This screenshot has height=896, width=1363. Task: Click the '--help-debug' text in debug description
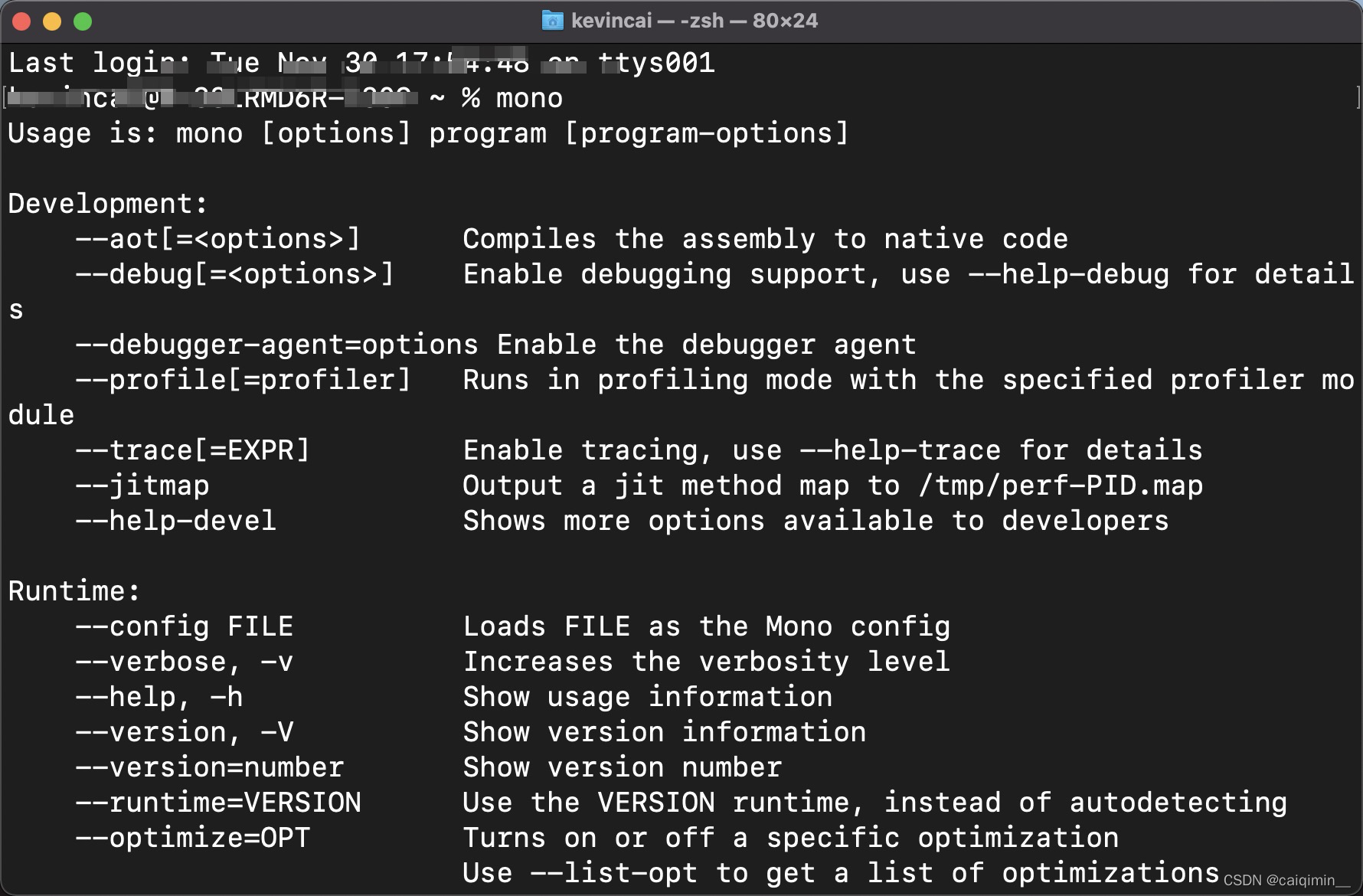[x=1069, y=275]
